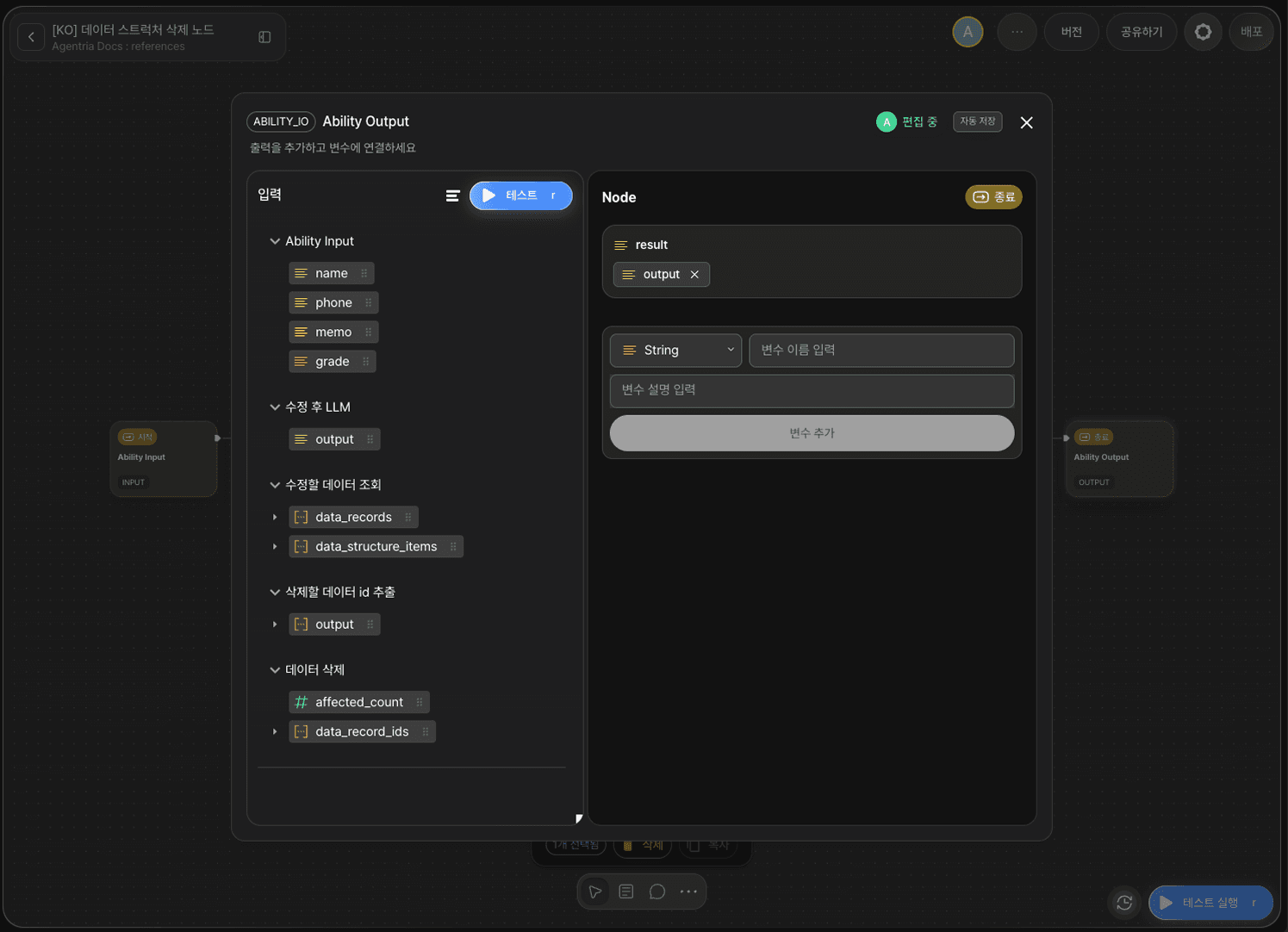Click the panel resize corner handle

pyautogui.click(x=578, y=819)
